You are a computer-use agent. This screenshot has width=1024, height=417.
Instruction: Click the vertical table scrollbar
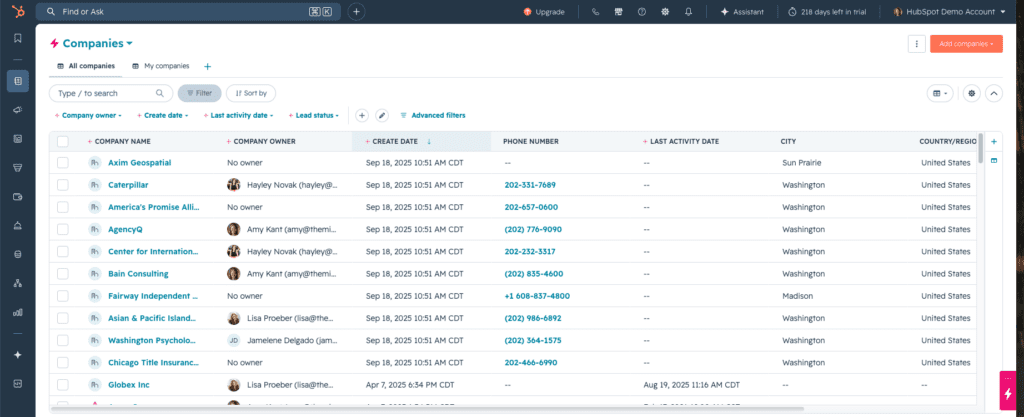980,149
